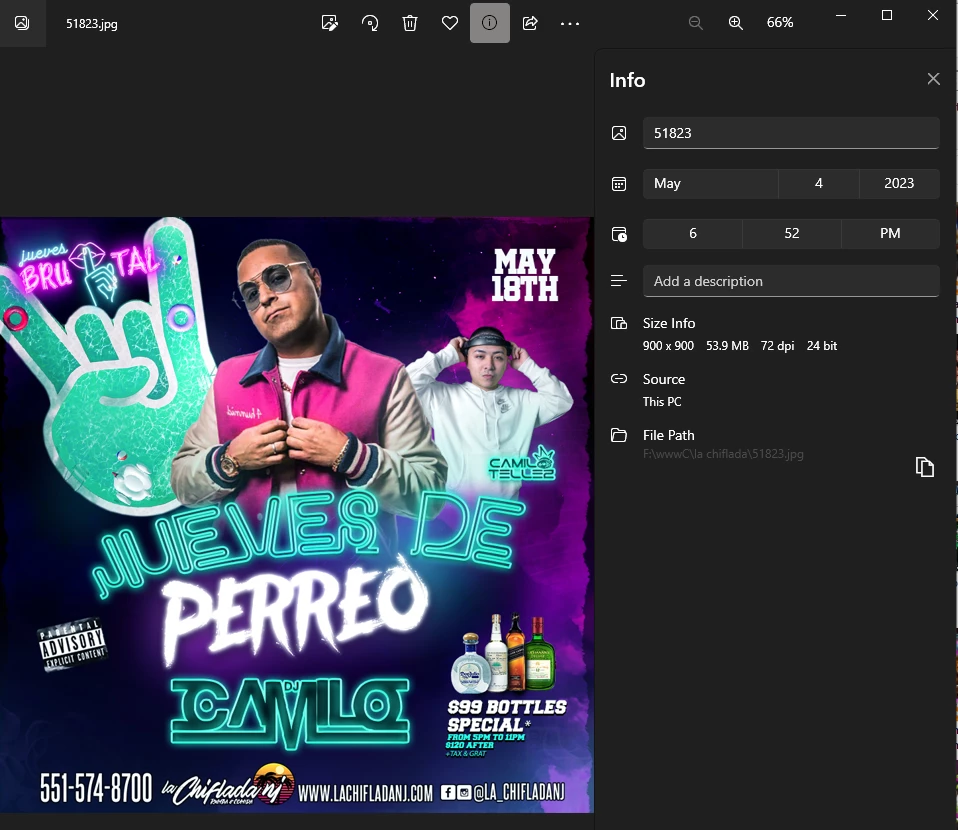Edit the file name field 51823
The image size is (958, 830).
point(791,133)
